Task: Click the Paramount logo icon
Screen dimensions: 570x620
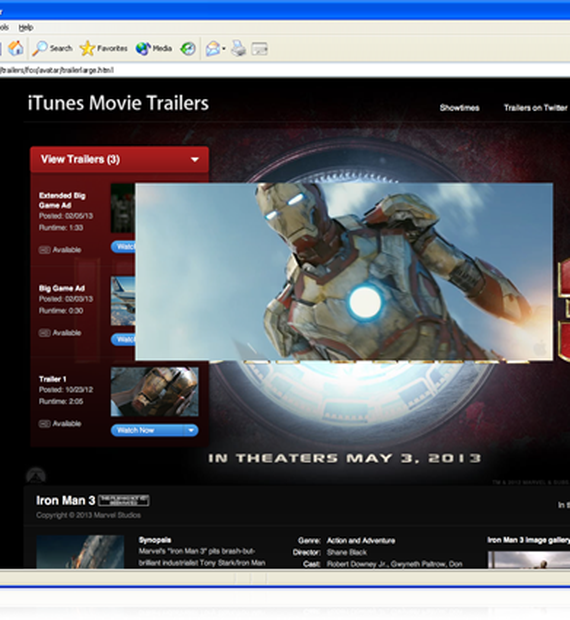Action: pyautogui.click(x=36, y=476)
